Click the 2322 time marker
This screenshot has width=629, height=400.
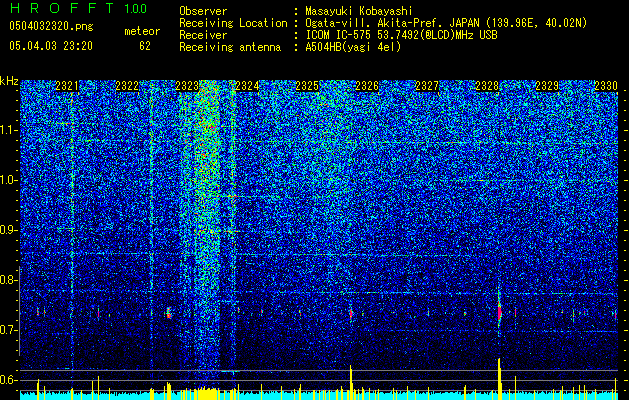point(127,86)
